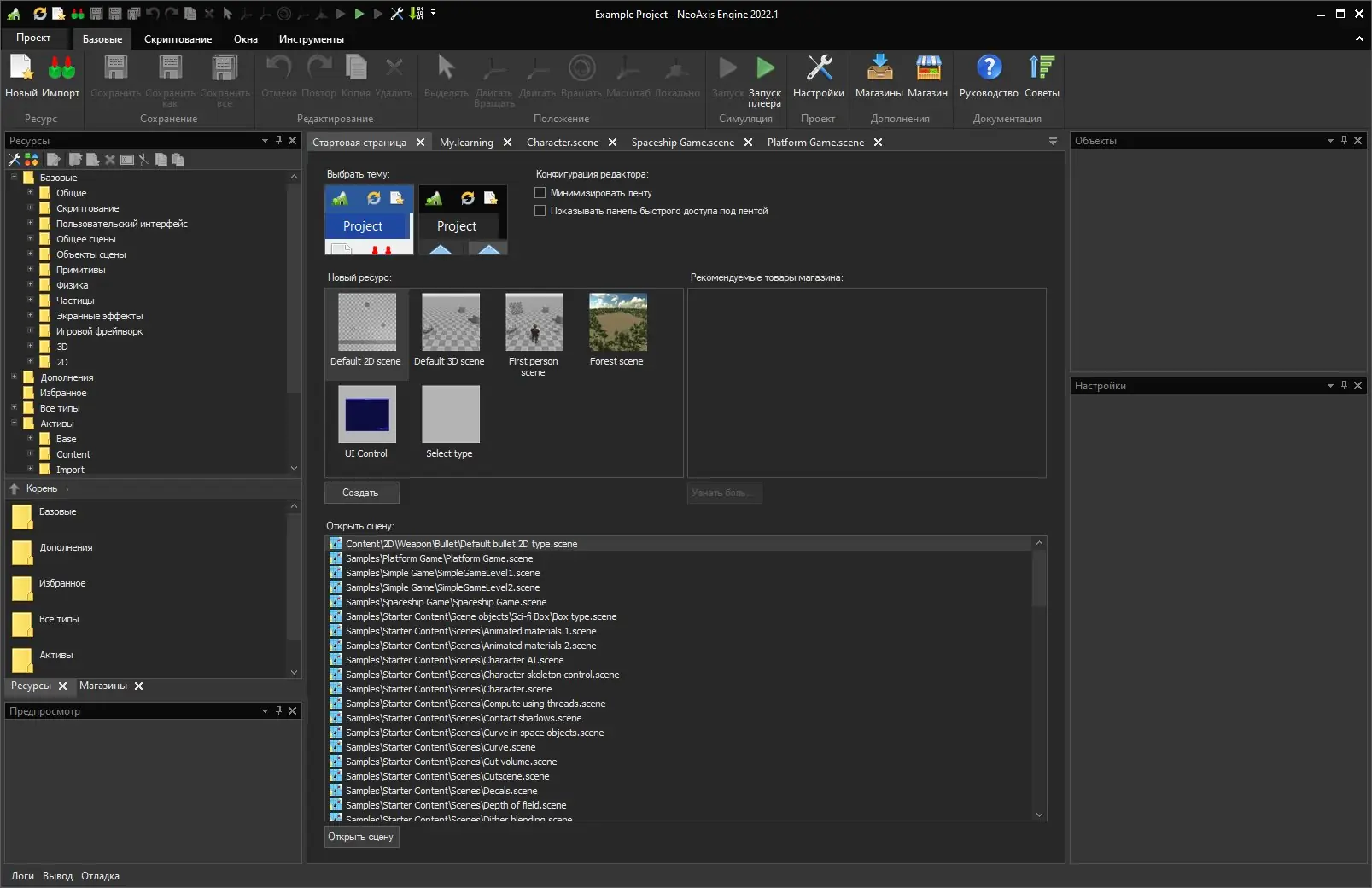1372x888 pixels.
Task: Choose the dark Project theme swatch
Action: tap(463, 220)
